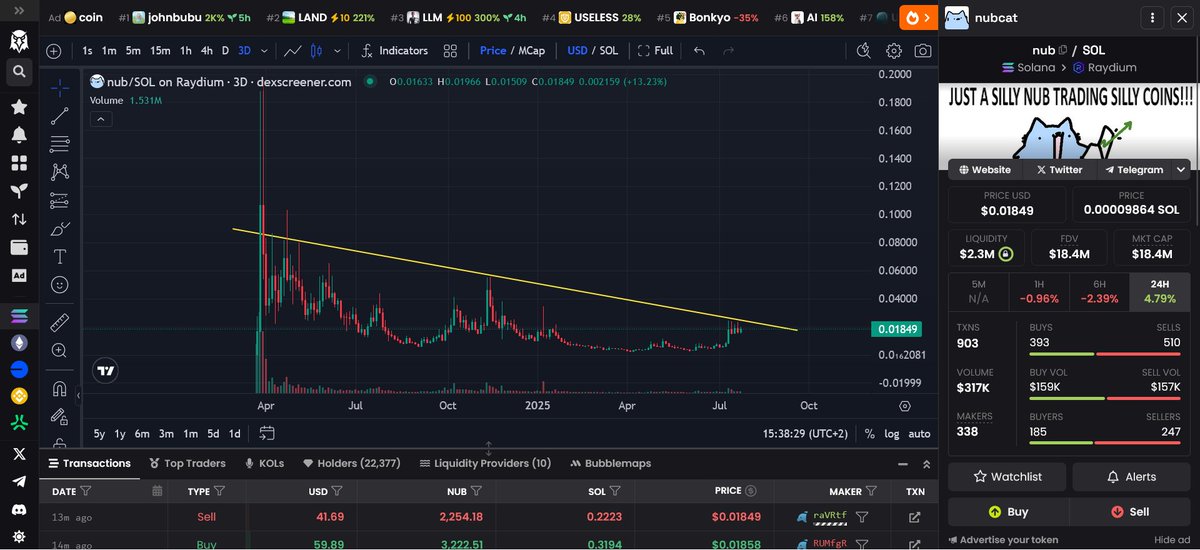
Task: Toggle percent scale on the chart
Action: 870,434
